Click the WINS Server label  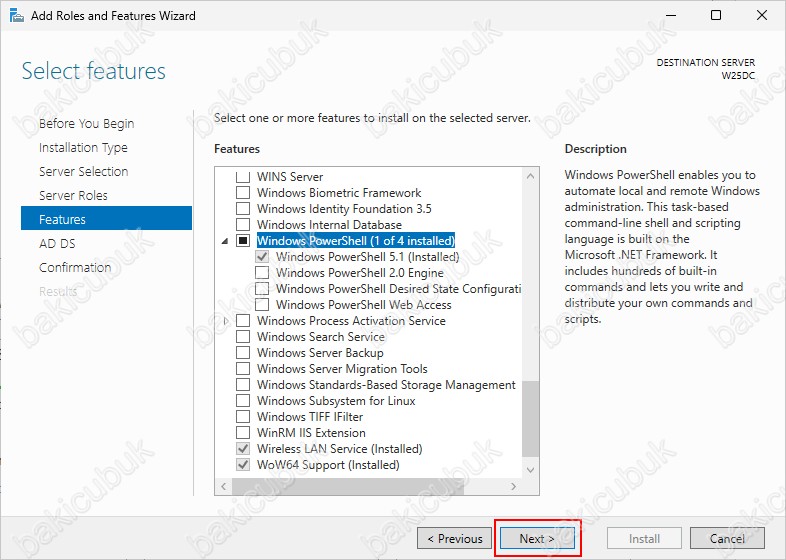pos(290,177)
